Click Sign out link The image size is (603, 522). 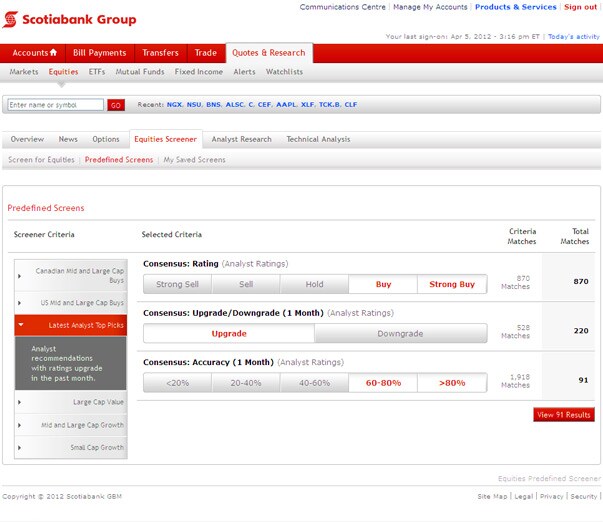[580, 7]
